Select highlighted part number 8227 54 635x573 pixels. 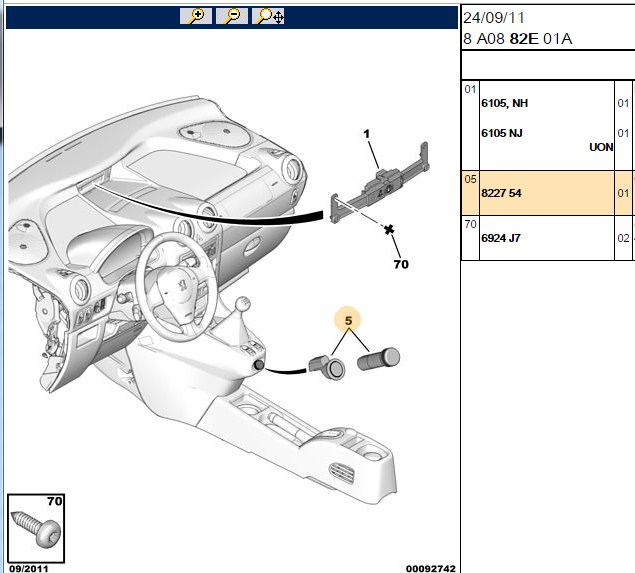point(501,193)
